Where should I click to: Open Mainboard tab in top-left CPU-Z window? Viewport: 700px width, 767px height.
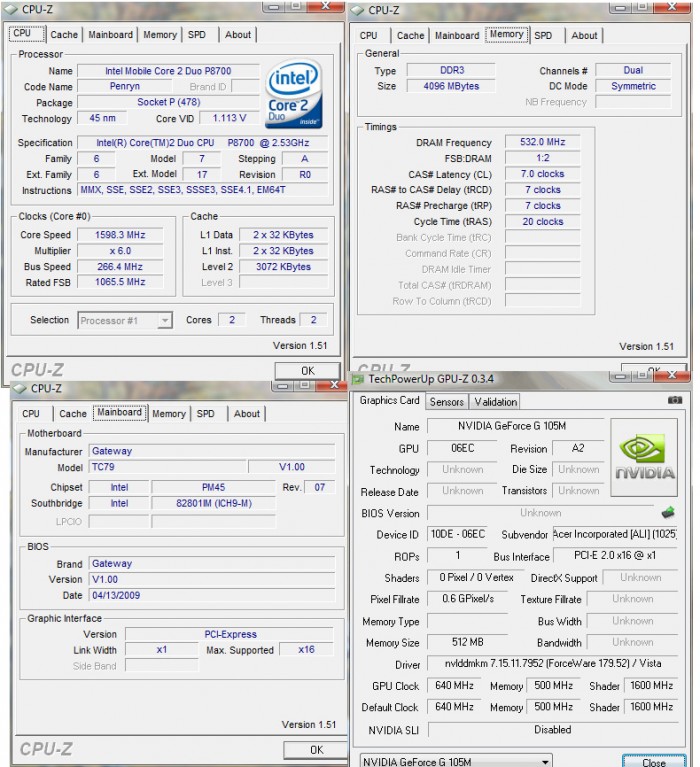111,35
